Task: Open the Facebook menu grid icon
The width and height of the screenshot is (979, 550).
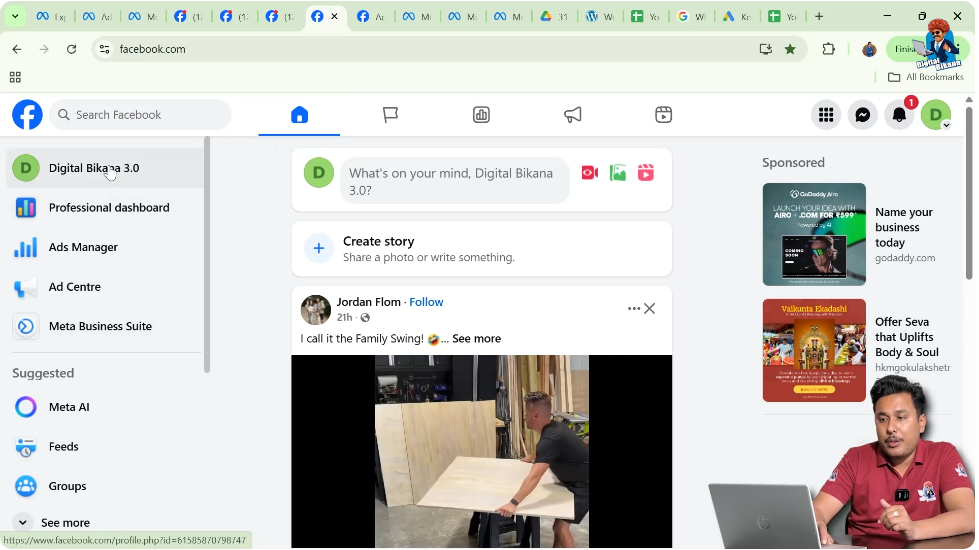Action: tap(826, 115)
